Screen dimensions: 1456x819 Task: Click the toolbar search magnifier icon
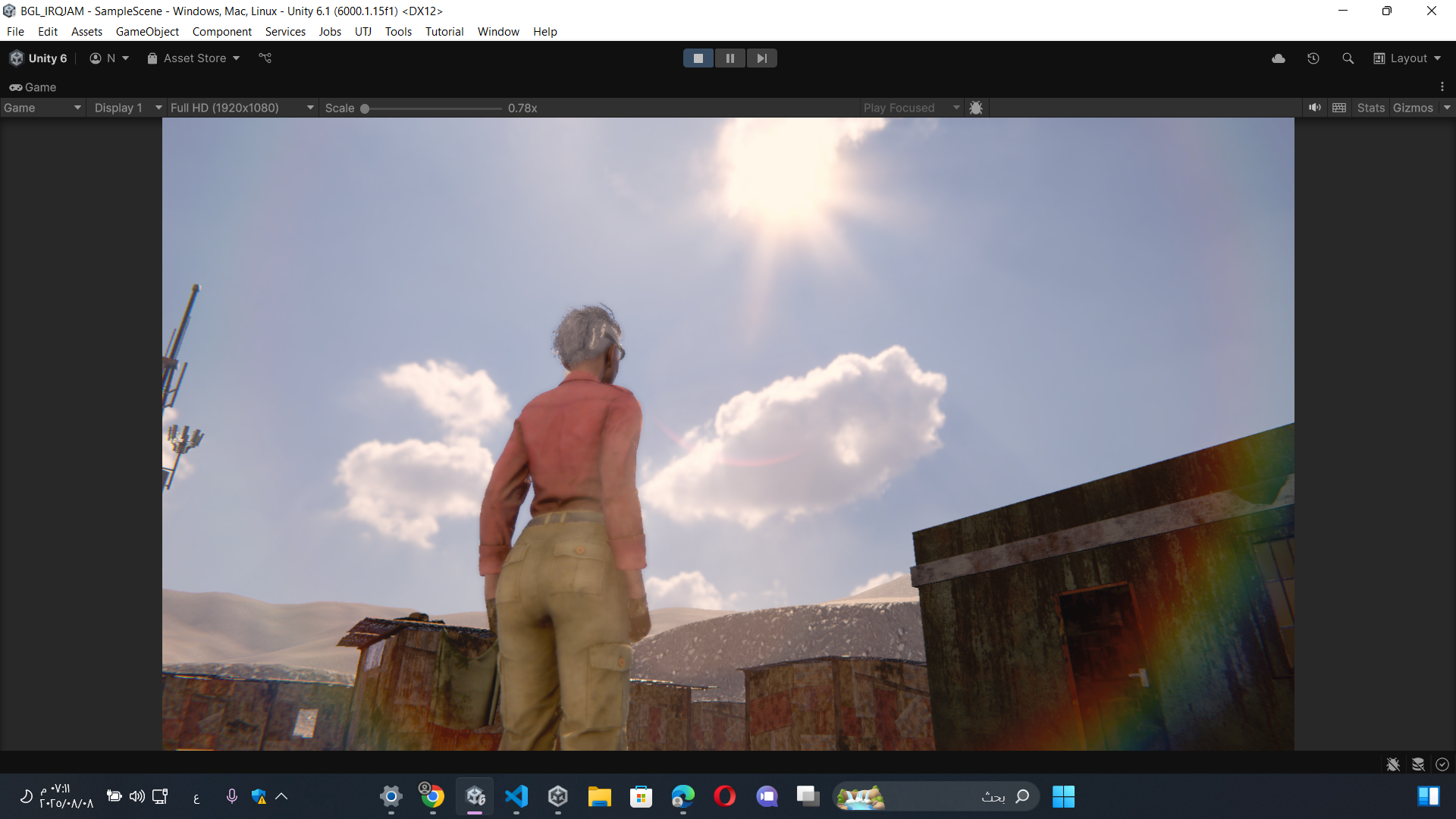[x=1348, y=58]
